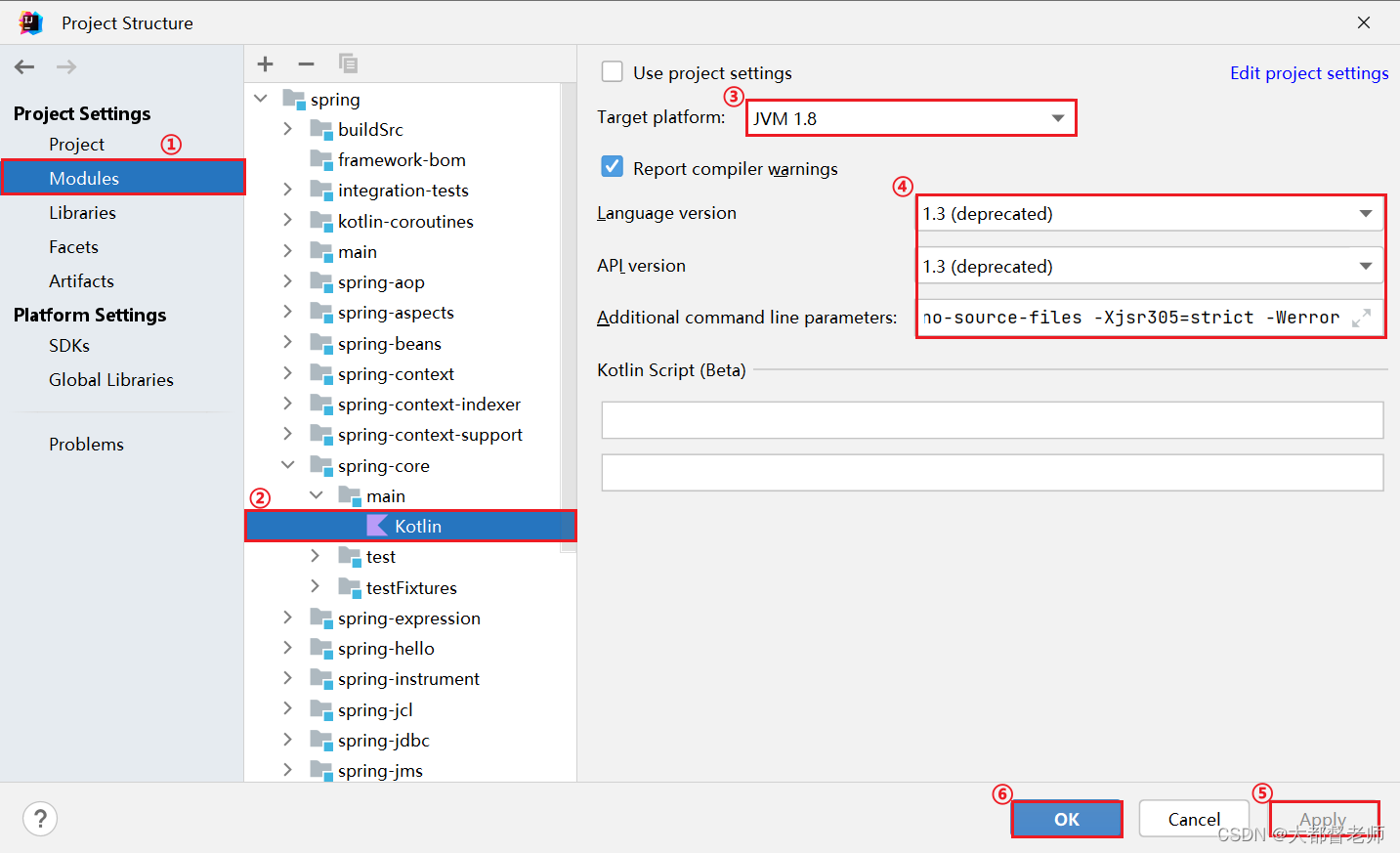Open Libraries settings

(x=82, y=213)
